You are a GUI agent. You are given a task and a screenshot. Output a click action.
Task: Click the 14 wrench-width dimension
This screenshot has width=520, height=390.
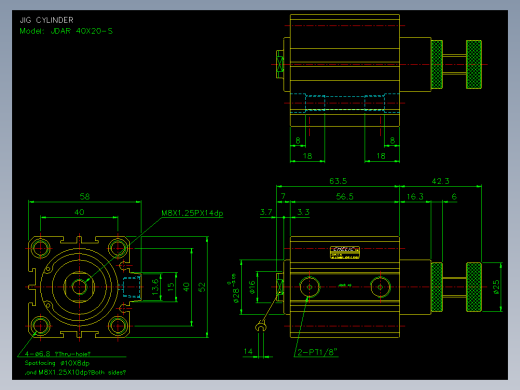248,351
